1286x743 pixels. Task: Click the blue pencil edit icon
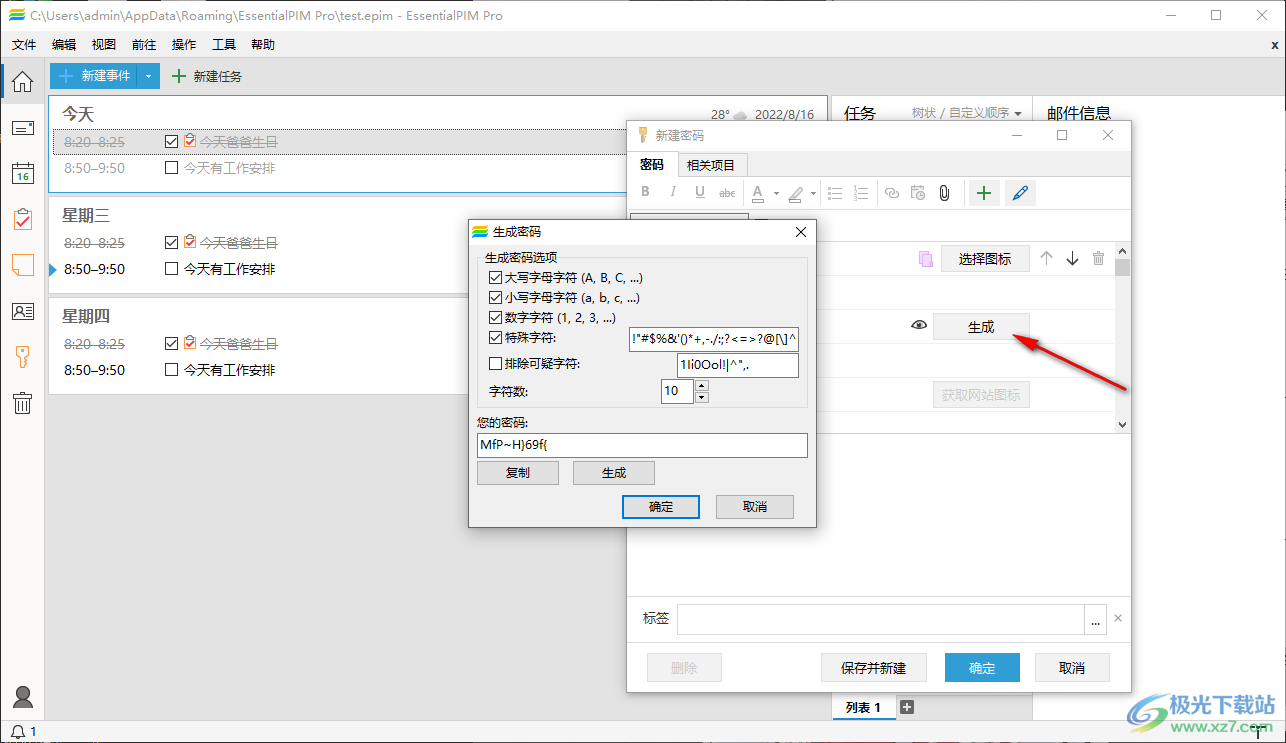pyautogui.click(x=1020, y=193)
